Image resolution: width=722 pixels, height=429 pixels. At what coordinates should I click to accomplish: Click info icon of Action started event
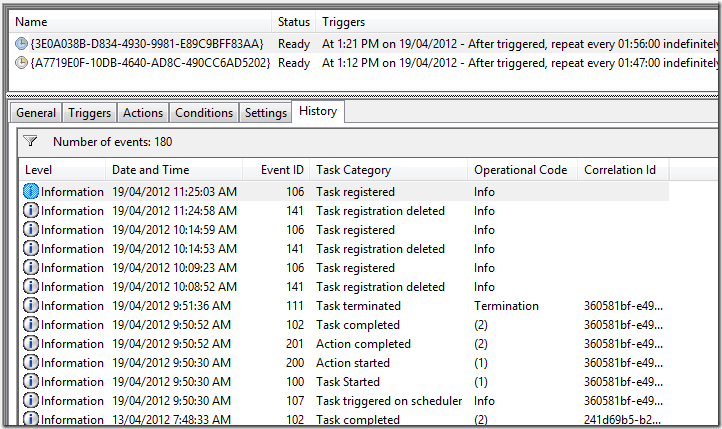(31, 363)
